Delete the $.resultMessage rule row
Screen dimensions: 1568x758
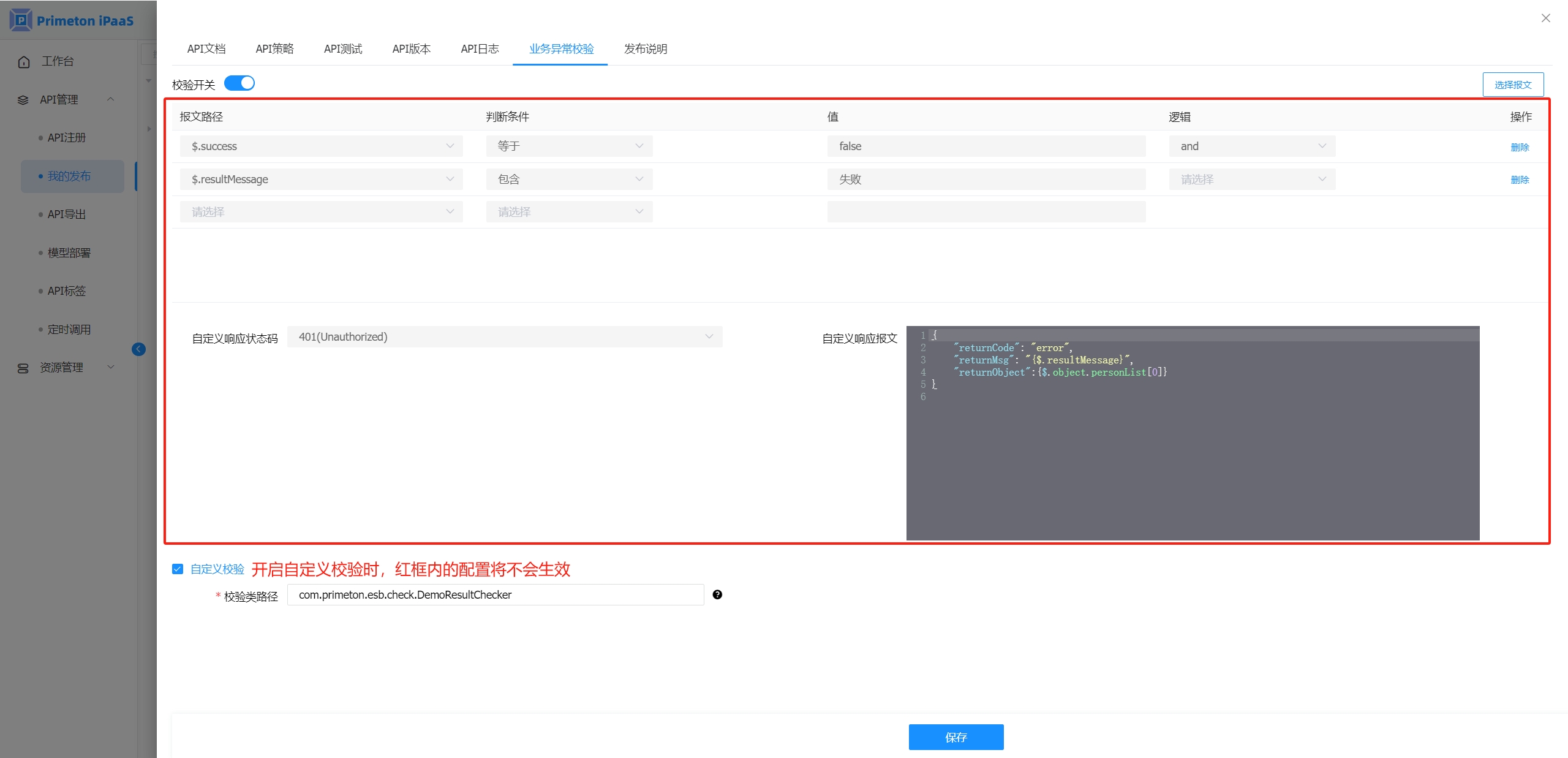coord(1520,180)
